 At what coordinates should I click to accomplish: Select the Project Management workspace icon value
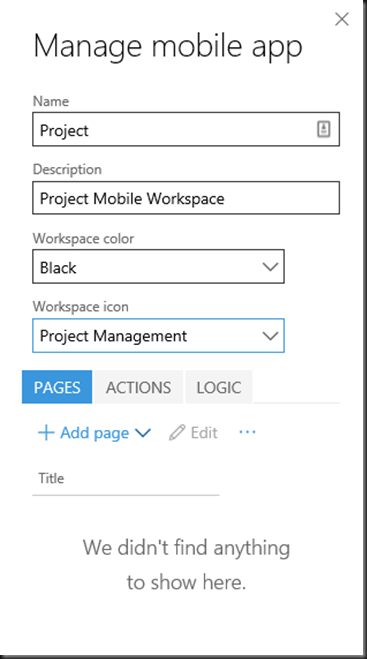point(113,336)
